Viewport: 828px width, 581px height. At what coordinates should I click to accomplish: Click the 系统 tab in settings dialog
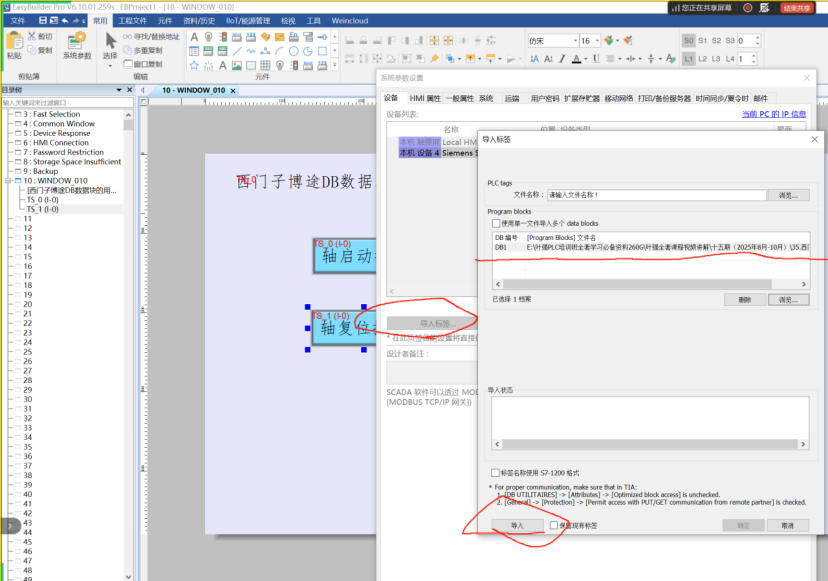486,98
